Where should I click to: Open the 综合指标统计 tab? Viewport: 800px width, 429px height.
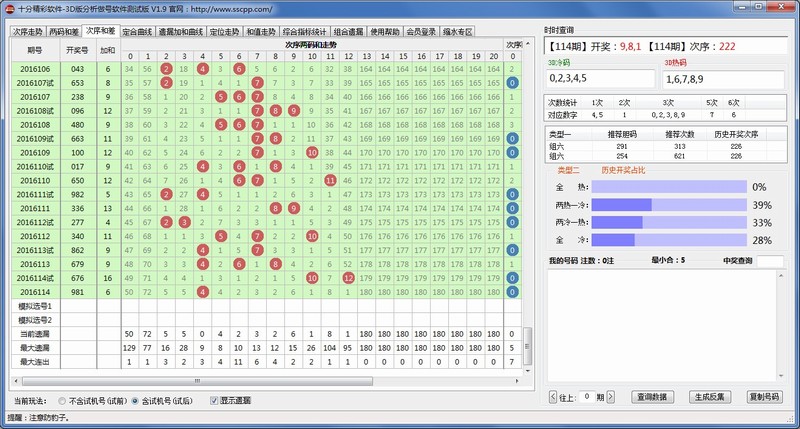(305, 31)
